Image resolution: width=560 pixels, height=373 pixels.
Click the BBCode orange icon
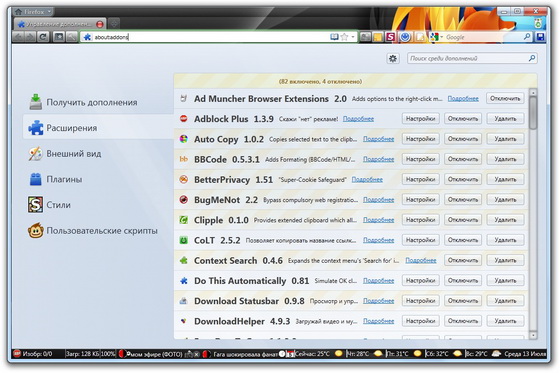click(x=184, y=159)
